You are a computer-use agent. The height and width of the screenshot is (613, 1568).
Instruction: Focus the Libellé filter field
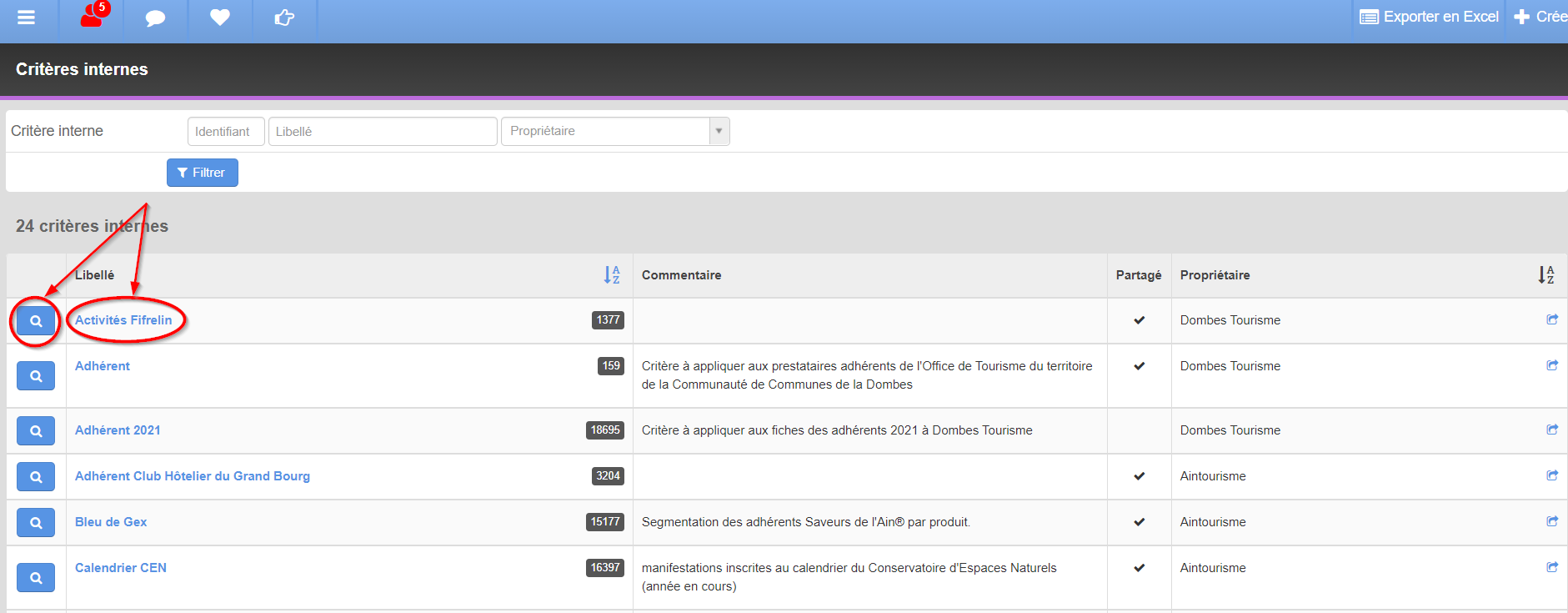coord(383,132)
